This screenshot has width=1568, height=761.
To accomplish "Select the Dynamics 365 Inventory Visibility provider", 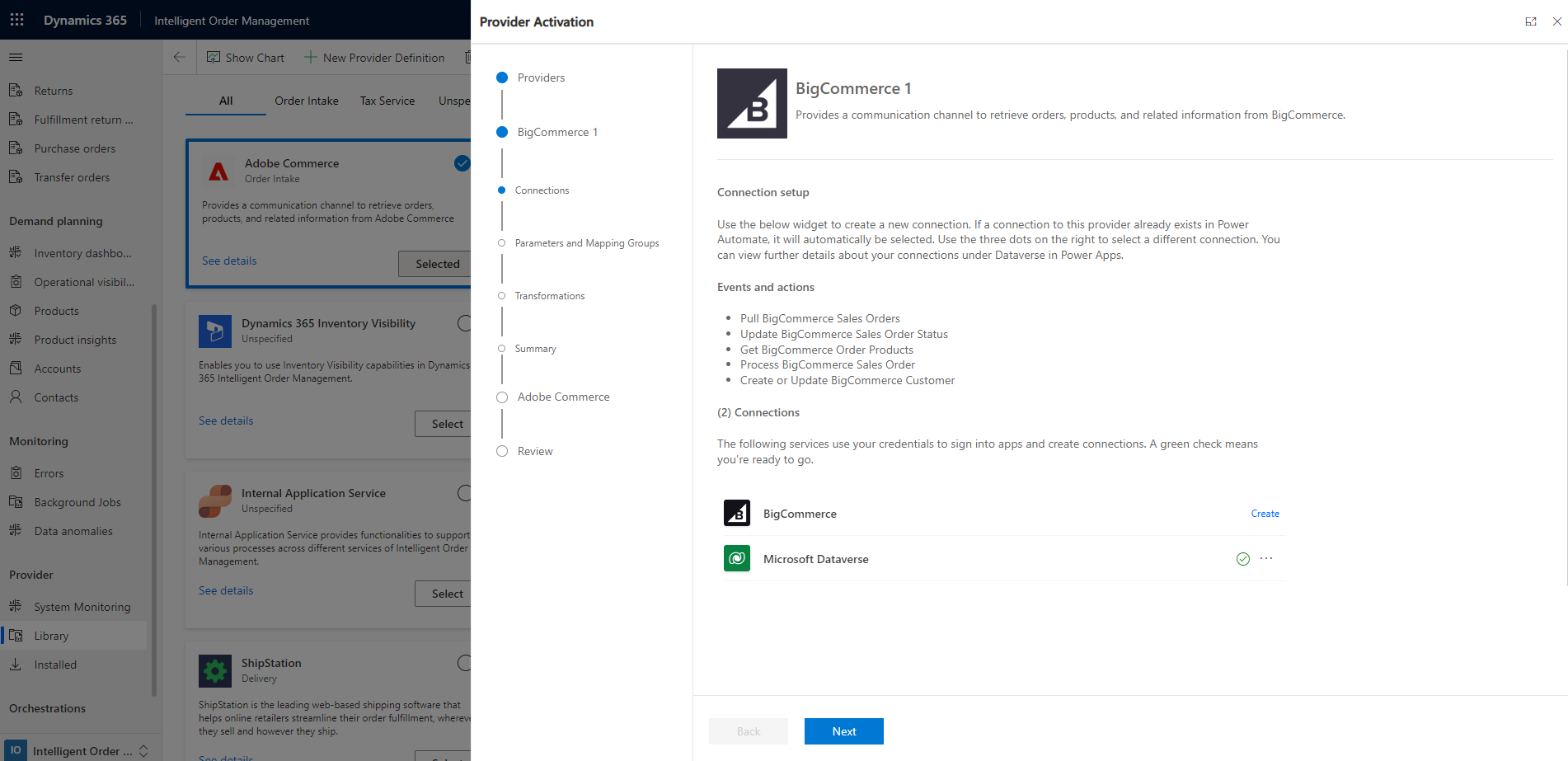I will (465, 323).
